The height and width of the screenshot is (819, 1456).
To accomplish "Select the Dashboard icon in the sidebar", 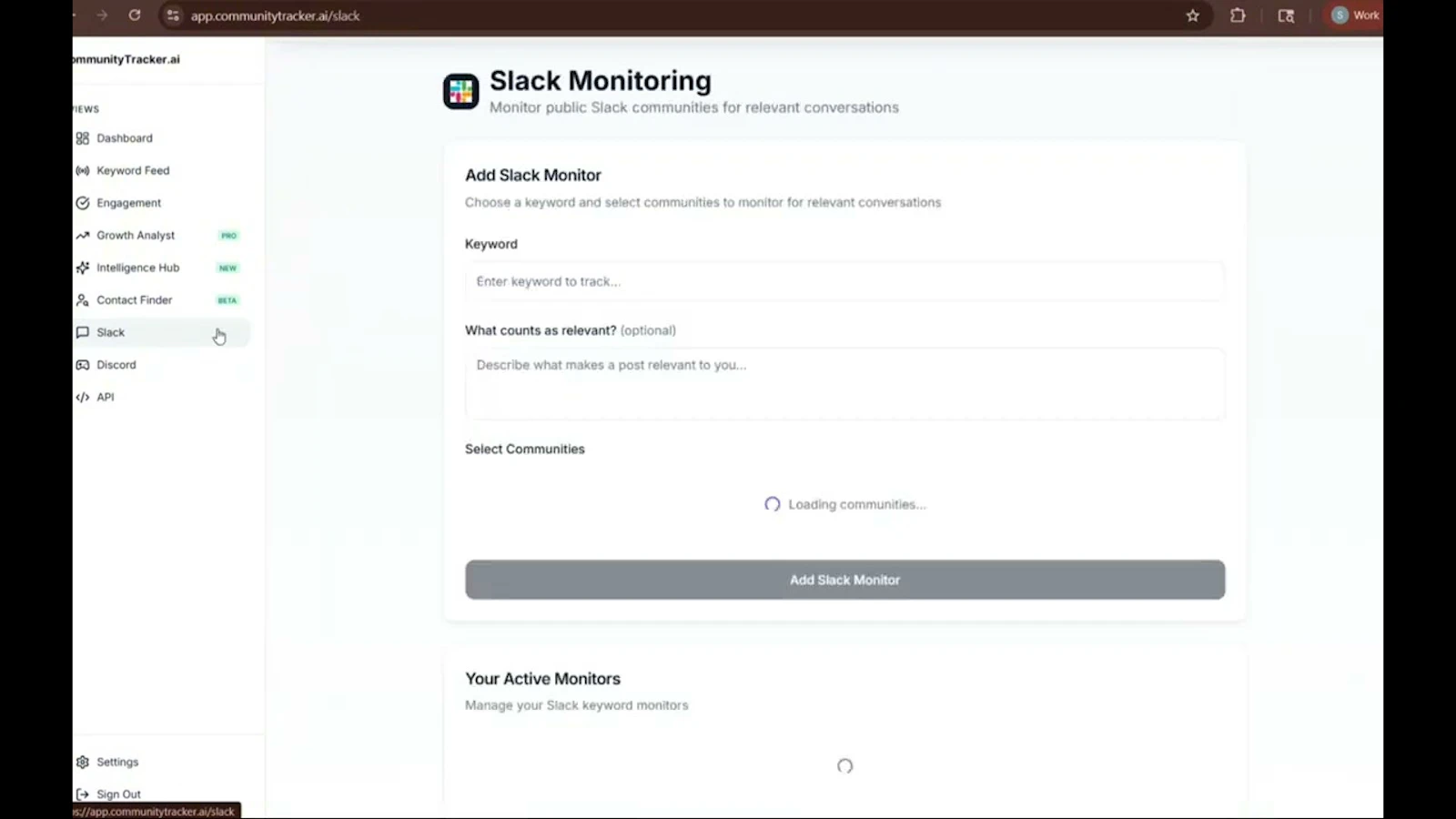I will [x=82, y=137].
